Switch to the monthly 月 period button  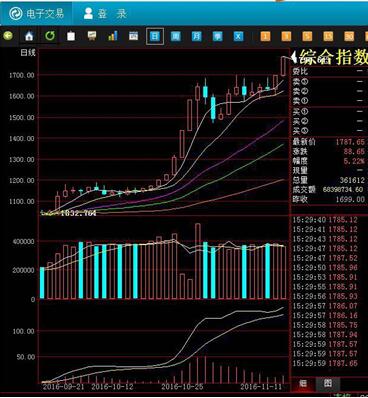tap(196, 36)
